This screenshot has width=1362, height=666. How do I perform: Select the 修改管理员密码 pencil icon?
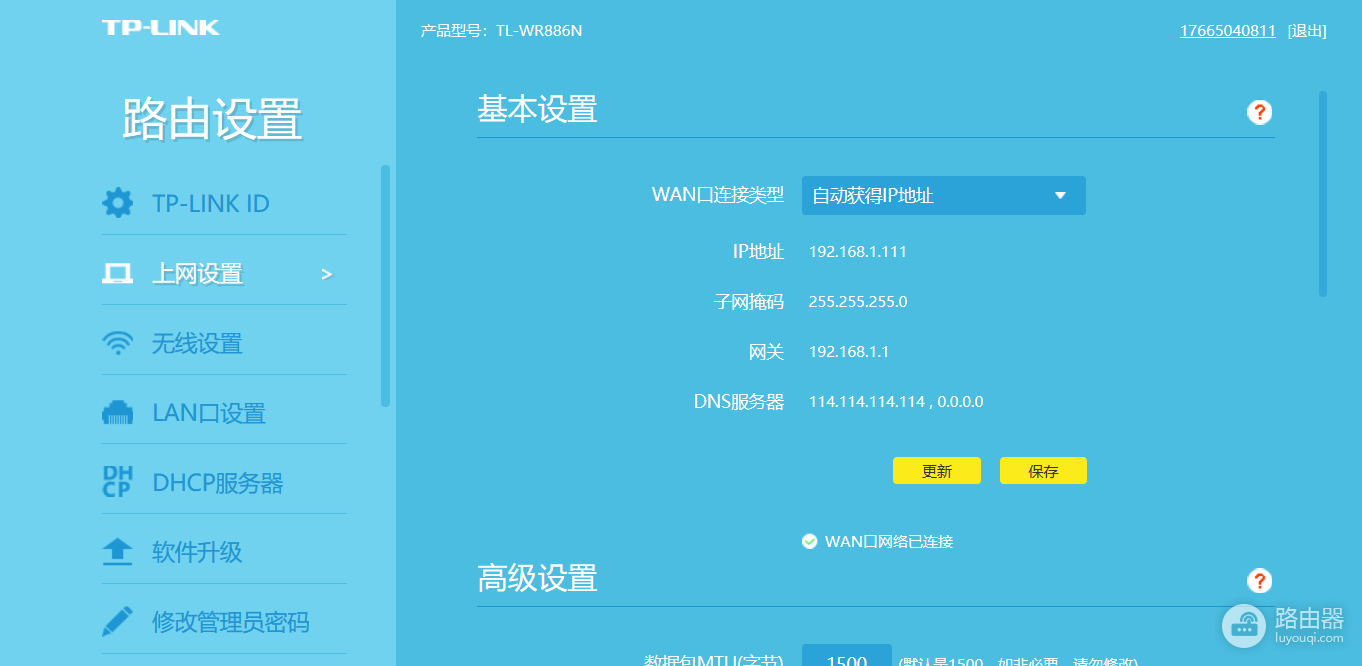tap(118, 620)
